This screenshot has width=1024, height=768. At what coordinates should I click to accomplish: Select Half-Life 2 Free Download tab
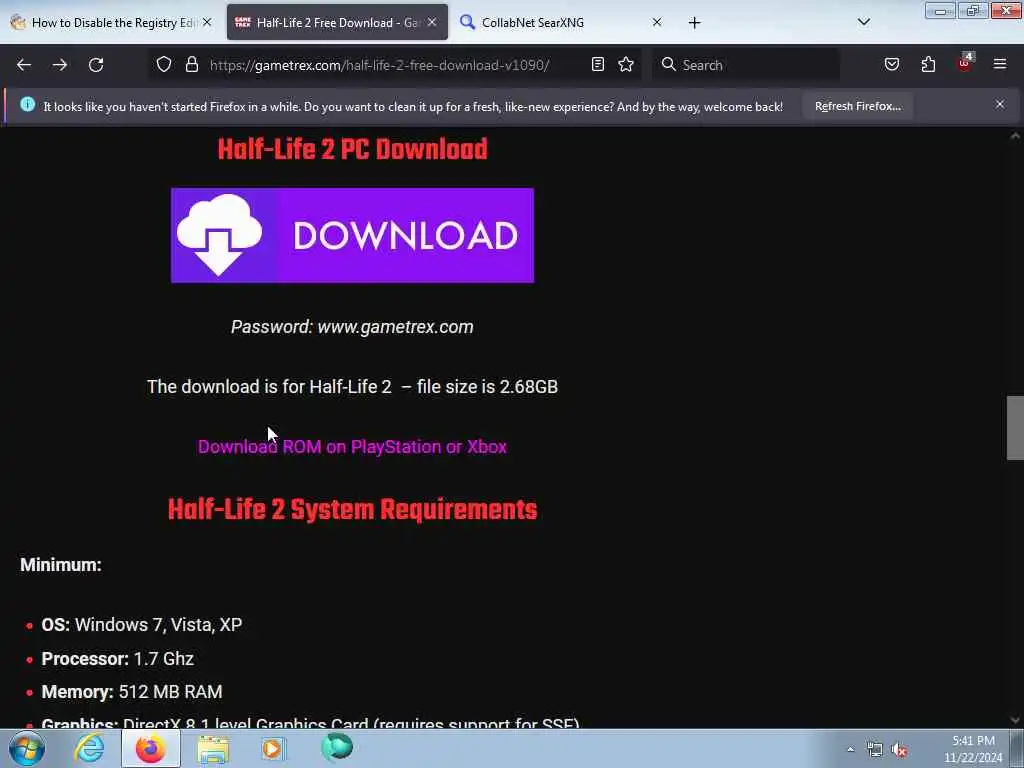pyautogui.click(x=337, y=23)
